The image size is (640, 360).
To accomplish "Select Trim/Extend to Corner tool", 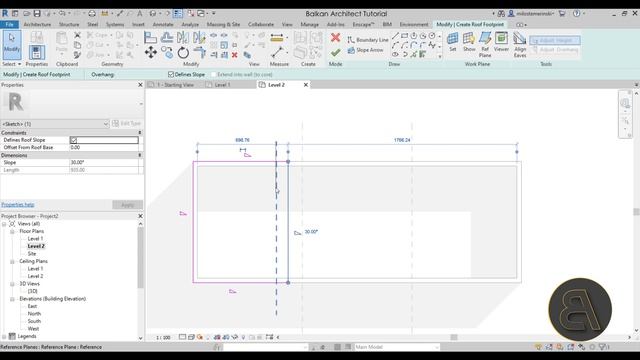I will coord(199,53).
